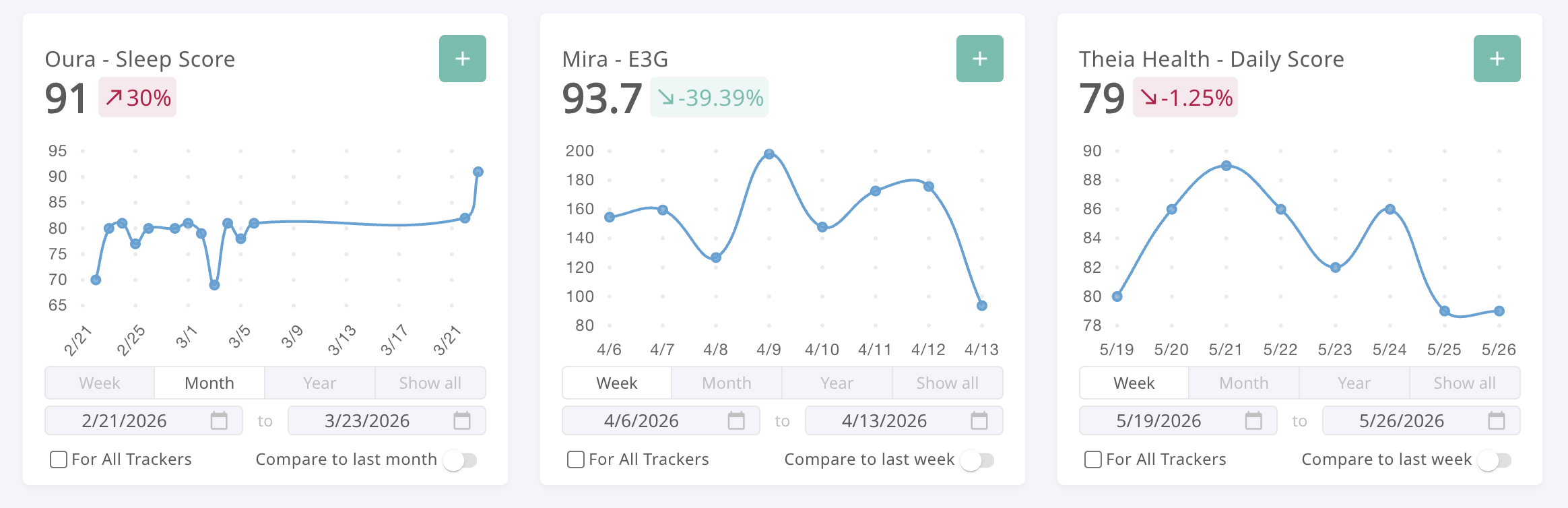Viewport: 1568px width, 508px height.
Task: Click the last data point on Sleep Score chart
Action: (478, 172)
